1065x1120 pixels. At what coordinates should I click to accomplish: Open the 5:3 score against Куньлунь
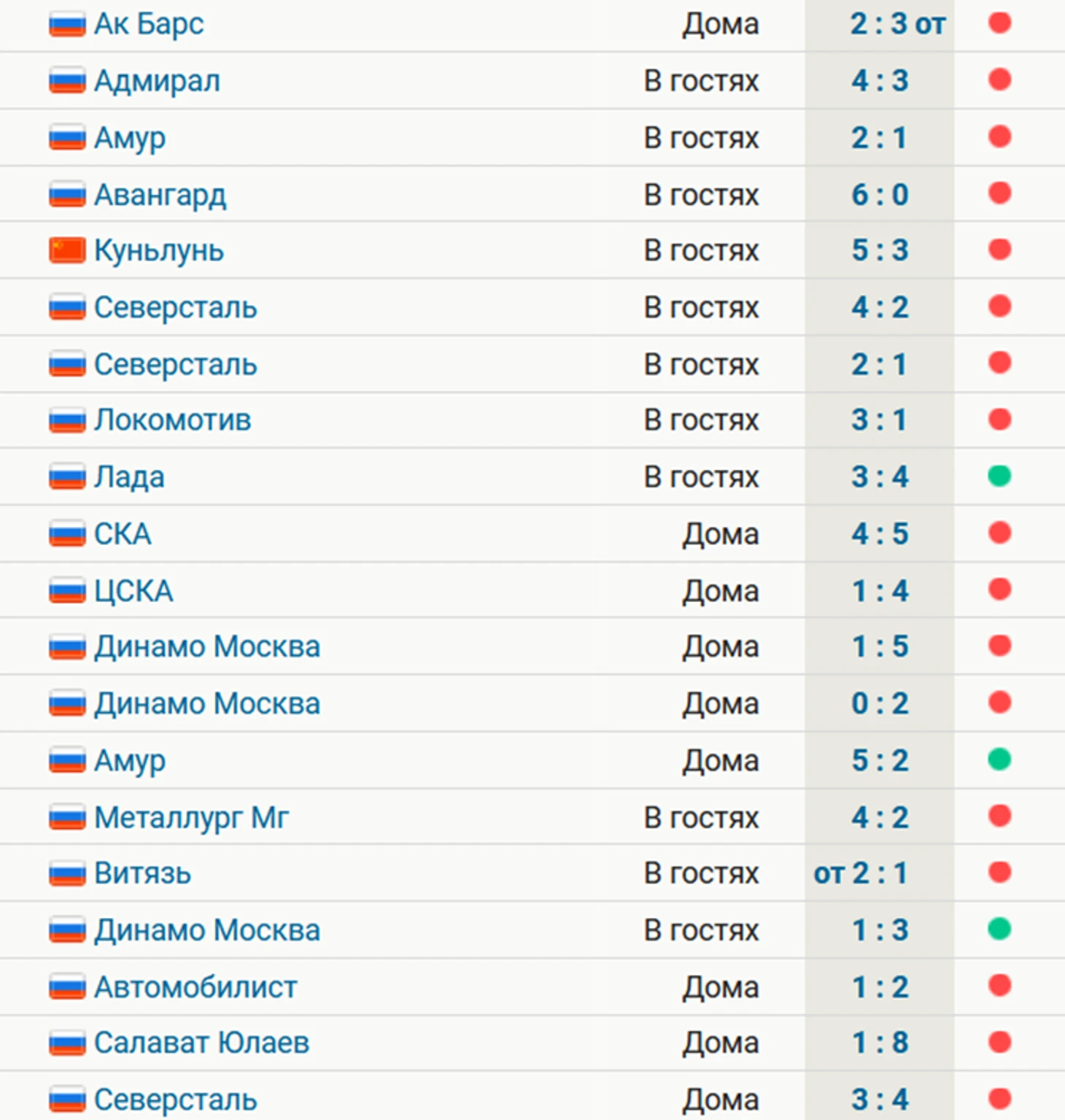[880, 250]
